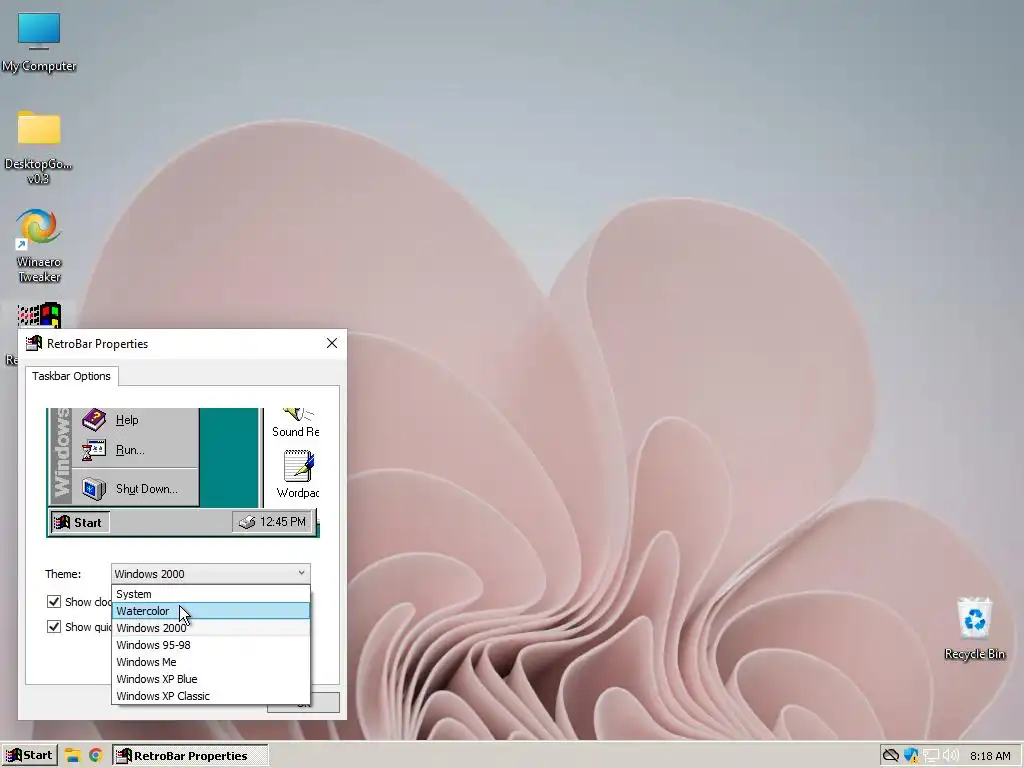
Task: Toggle the Show quick launch checkbox
Action: [x=54, y=627]
